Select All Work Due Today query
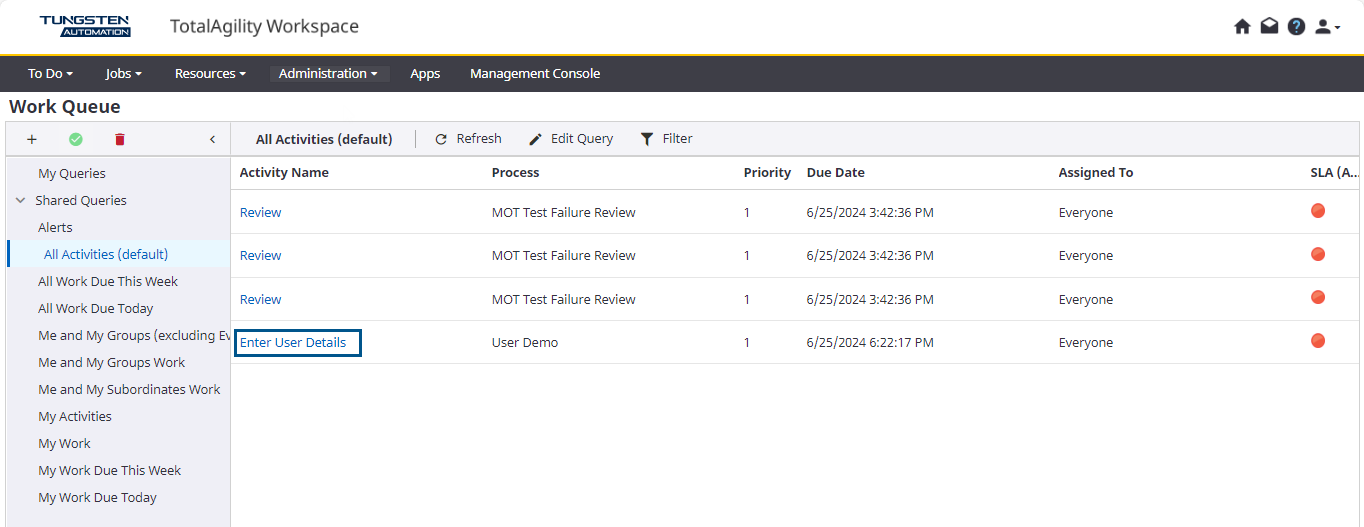 [96, 308]
